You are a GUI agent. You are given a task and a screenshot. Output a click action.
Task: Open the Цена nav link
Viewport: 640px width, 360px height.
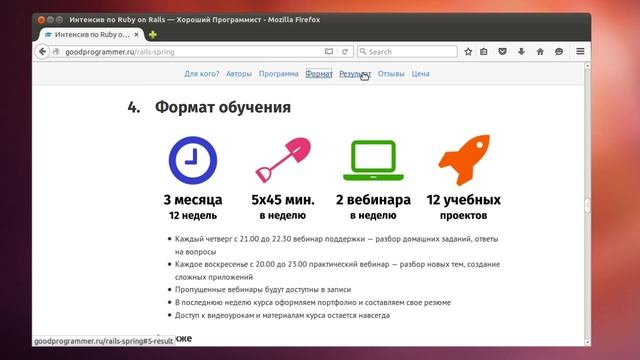pyautogui.click(x=420, y=74)
